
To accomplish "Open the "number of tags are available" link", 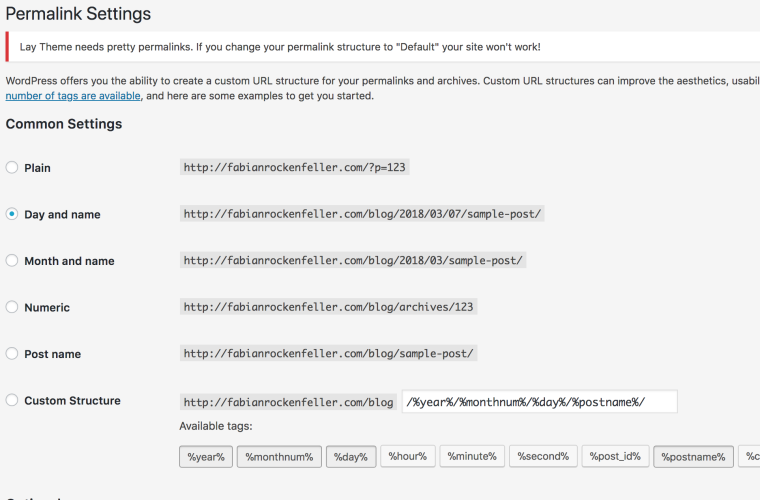I will [x=73, y=96].
